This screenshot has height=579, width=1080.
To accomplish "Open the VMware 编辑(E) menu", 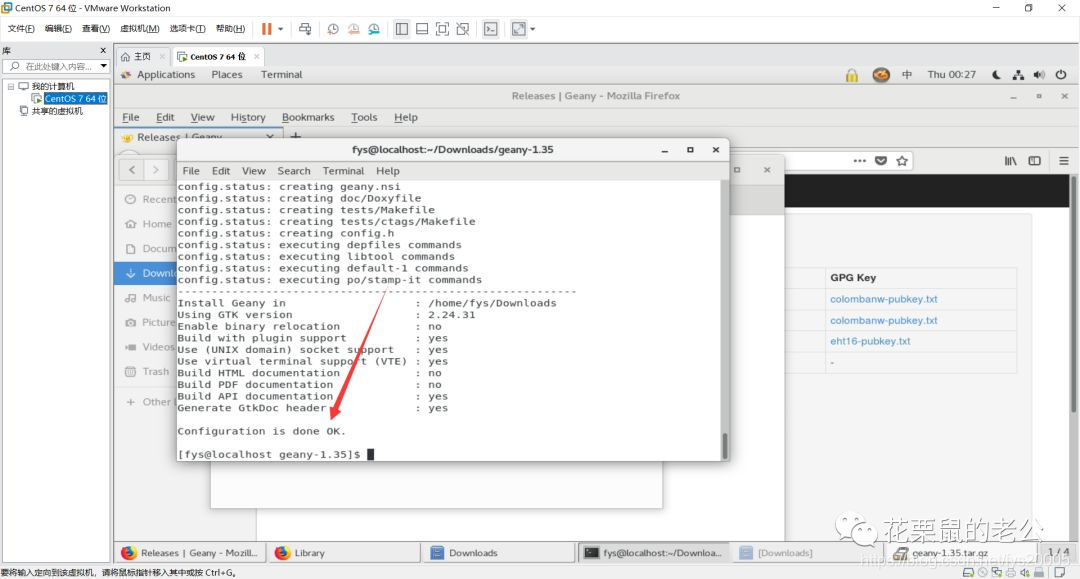I will [58, 28].
